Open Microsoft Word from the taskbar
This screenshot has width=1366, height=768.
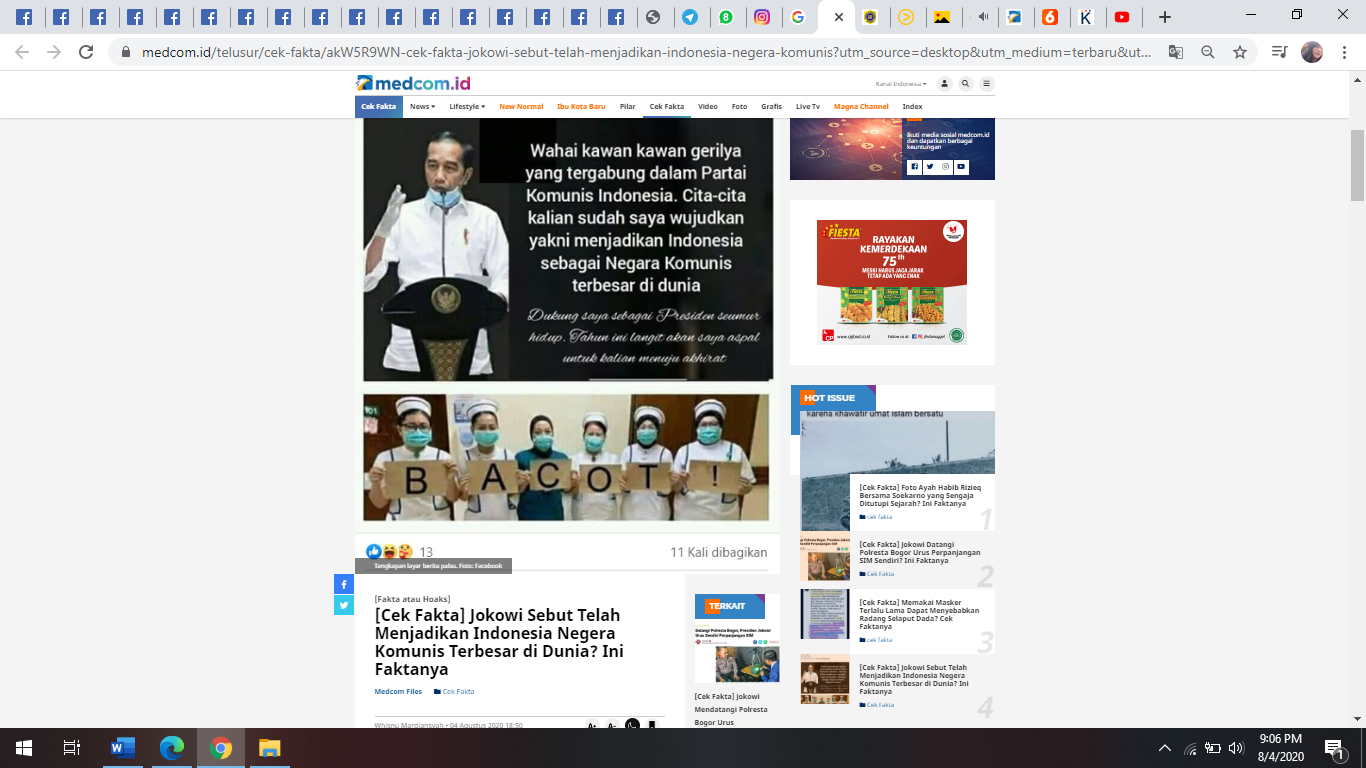(123, 747)
